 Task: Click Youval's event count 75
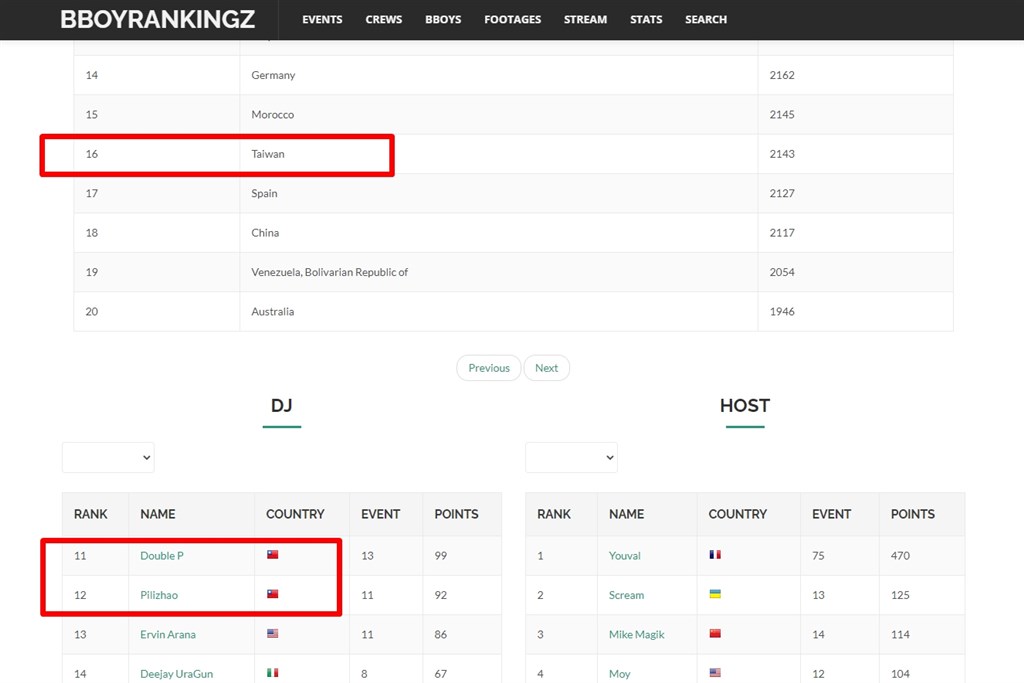tap(818, 556)
